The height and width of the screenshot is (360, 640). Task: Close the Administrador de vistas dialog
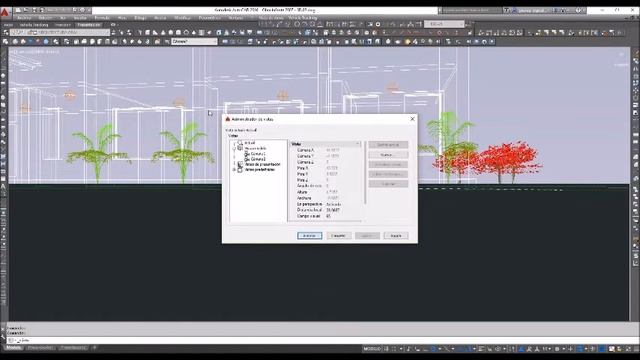point(412,119)
